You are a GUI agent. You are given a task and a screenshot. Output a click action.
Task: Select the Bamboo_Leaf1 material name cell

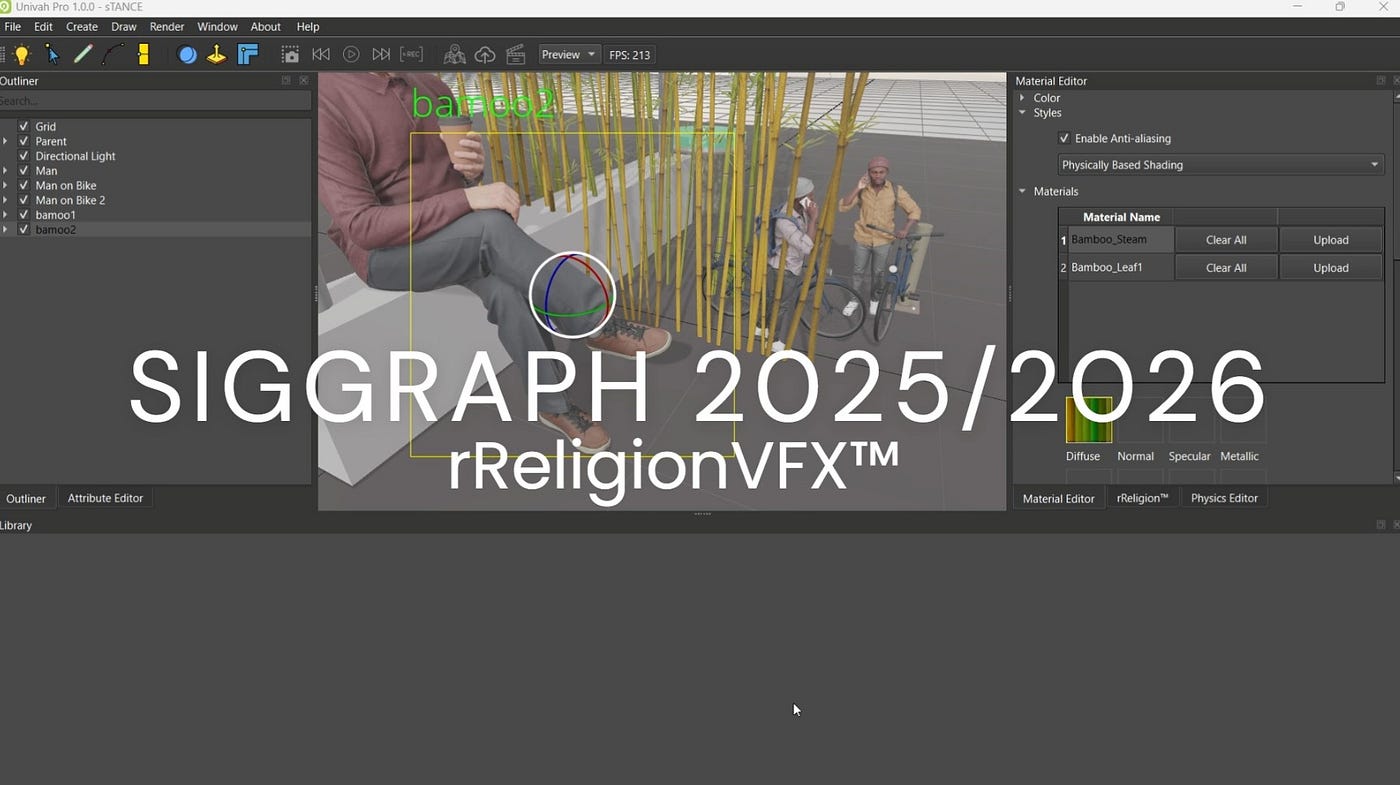pos(1121,268)
